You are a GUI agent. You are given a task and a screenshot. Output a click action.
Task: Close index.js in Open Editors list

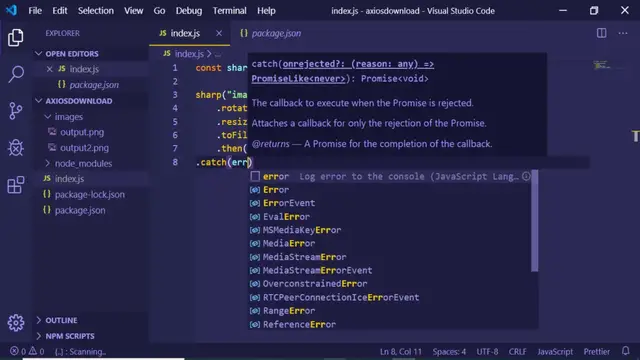tap(49, 69)
